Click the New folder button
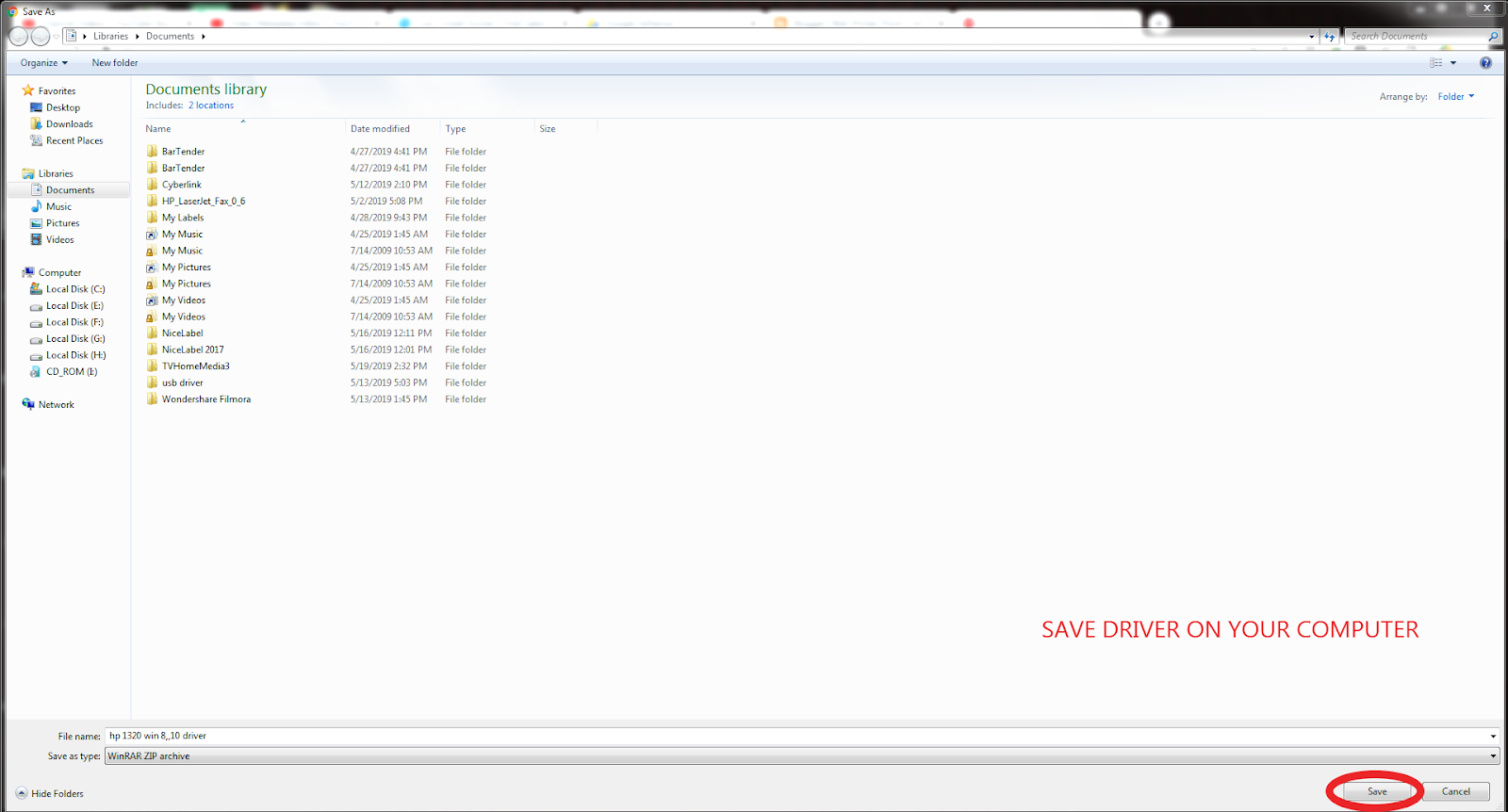1508x812 pixels. click(115, 63)
